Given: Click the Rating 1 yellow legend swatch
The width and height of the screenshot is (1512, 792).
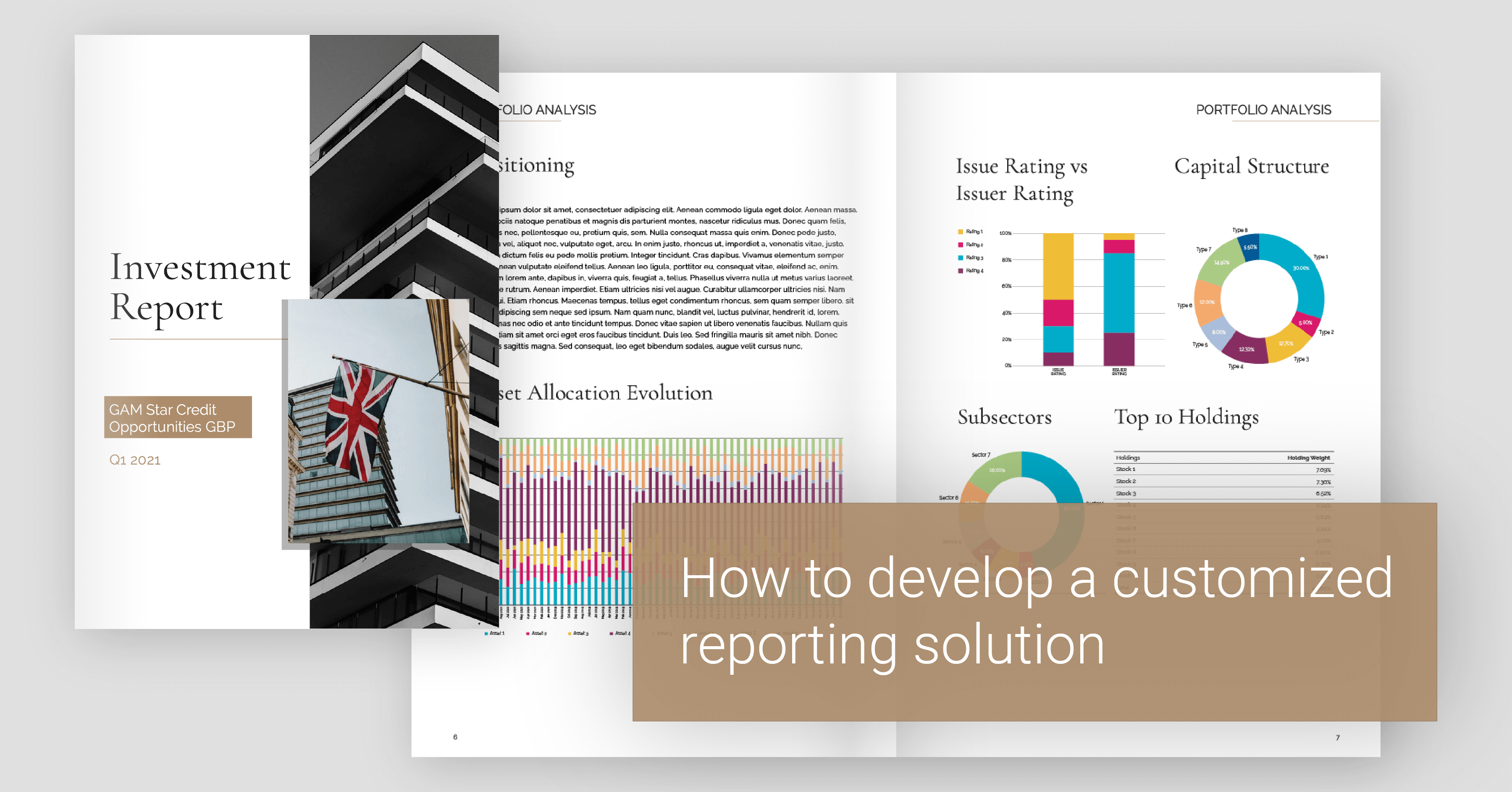Looking at the screenshot, I should pyautogui.click(x=960, y=232).
